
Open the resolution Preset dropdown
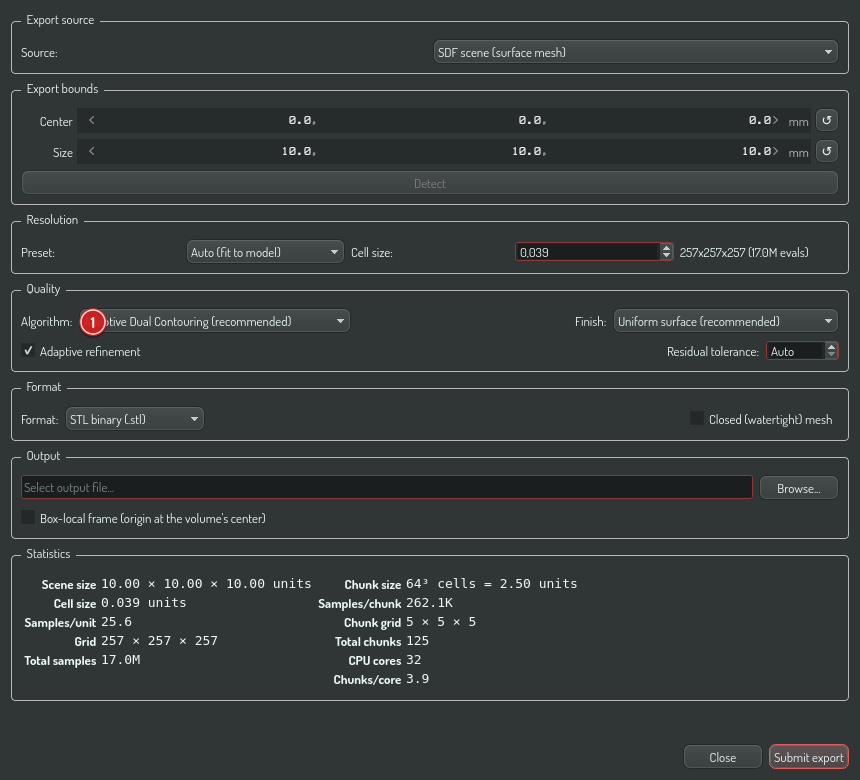click(x=265, y=252)
